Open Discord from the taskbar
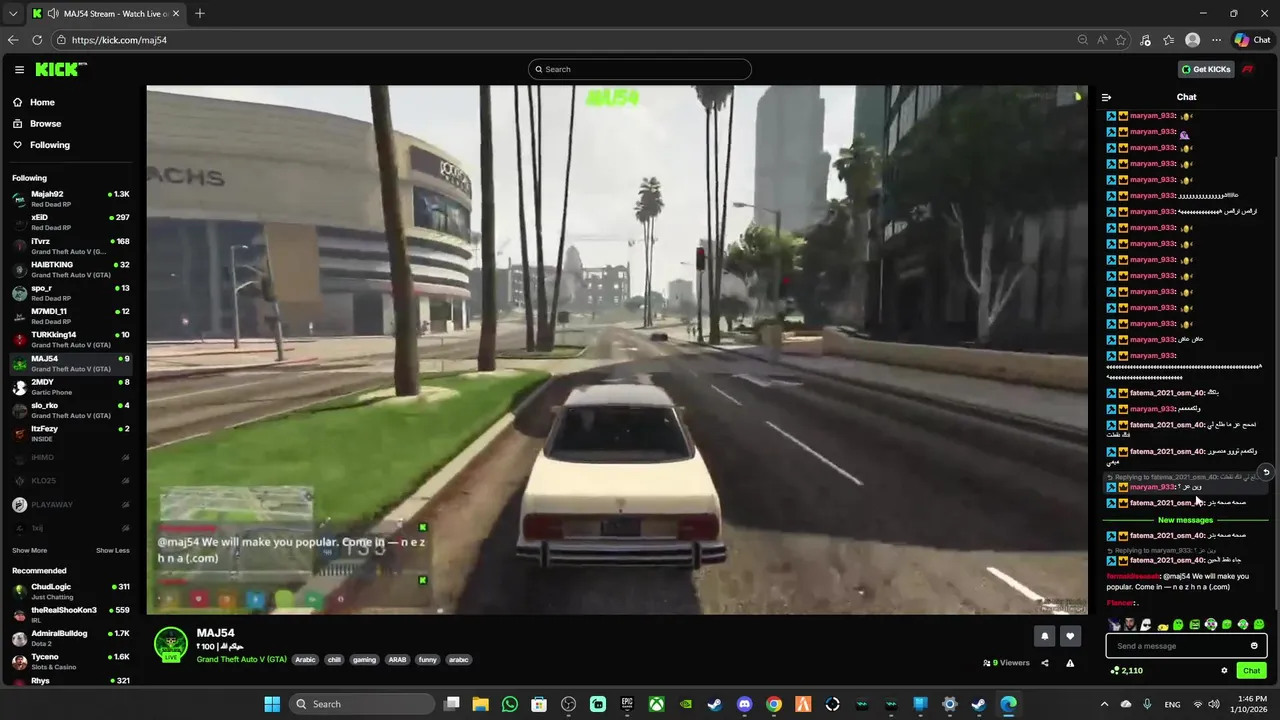Viewport: 1280px width, 720px height. (744, 704)
